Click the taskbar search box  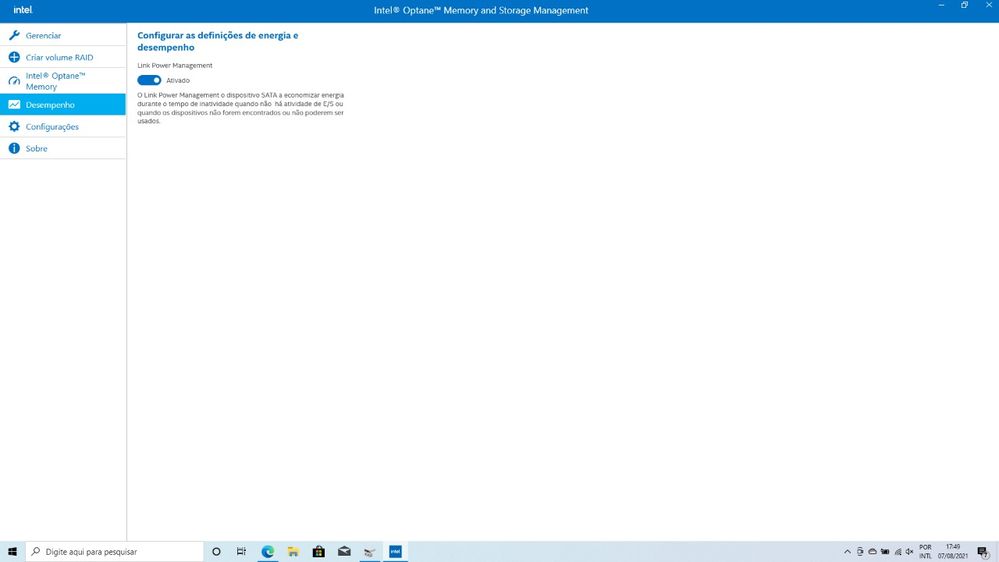click(x=114, y=552)
